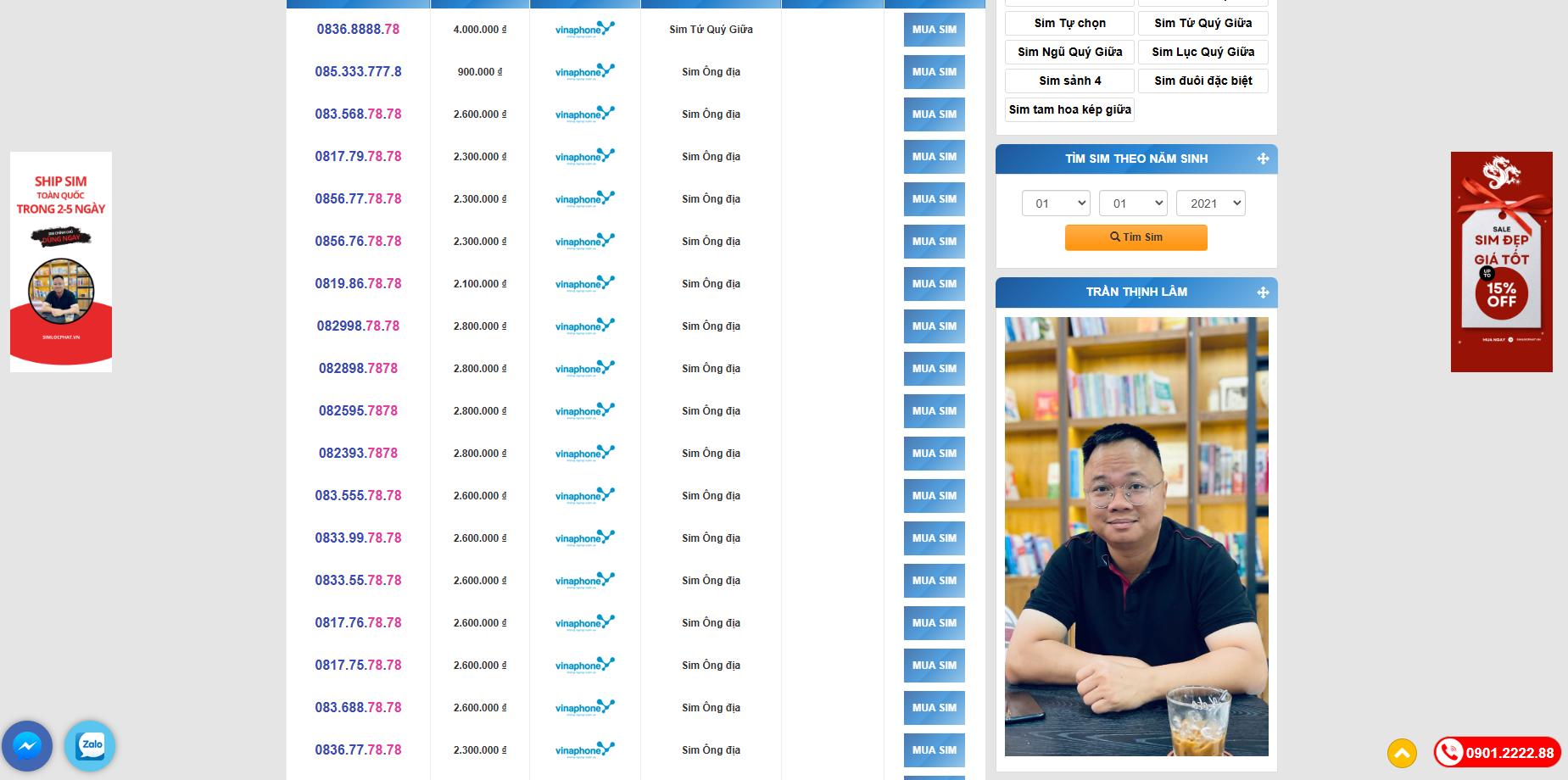Click the 900.000 đ price cell
This screenshot has width=1568, height=780.
click(x=480, y=72)
